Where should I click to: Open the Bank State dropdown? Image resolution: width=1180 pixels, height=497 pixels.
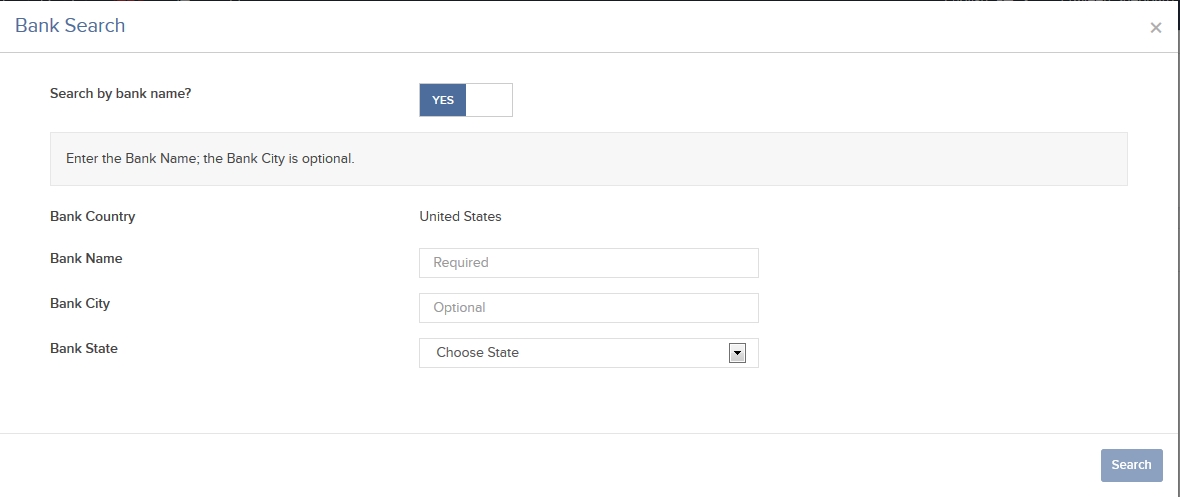588,353
